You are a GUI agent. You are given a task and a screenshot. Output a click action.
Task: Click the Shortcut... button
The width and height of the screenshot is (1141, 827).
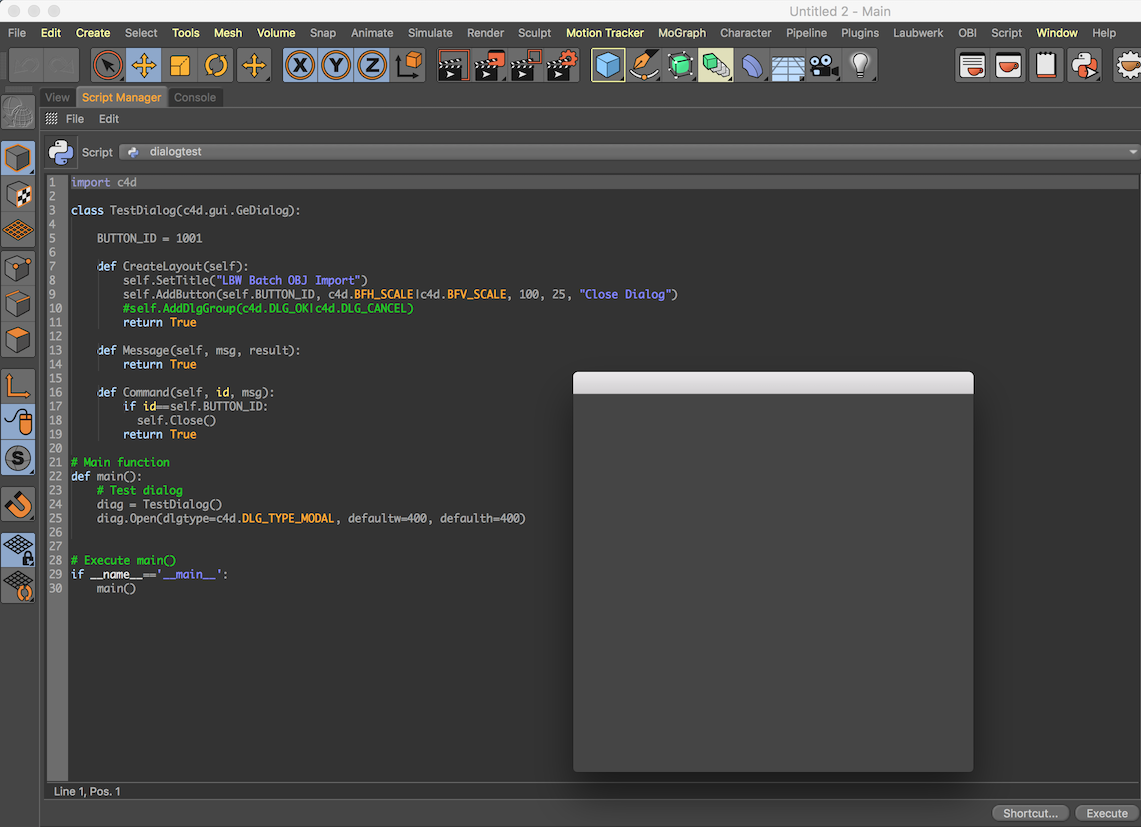tap(1030, 813)
